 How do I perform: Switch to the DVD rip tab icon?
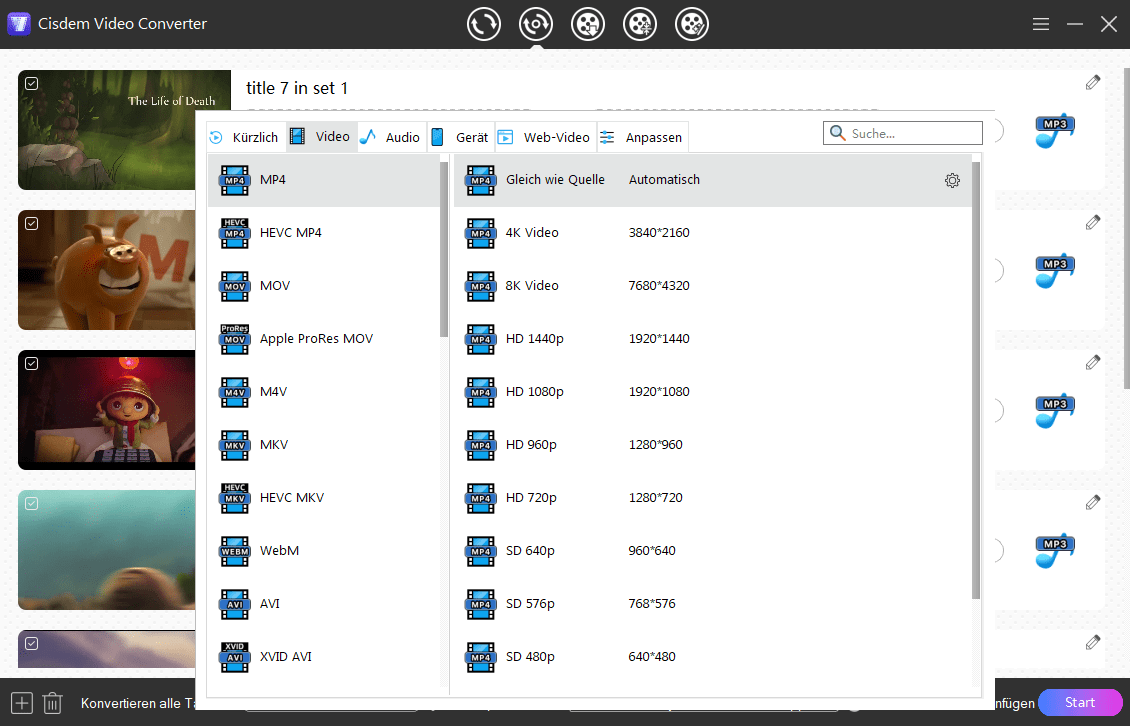tap(536, 24)
